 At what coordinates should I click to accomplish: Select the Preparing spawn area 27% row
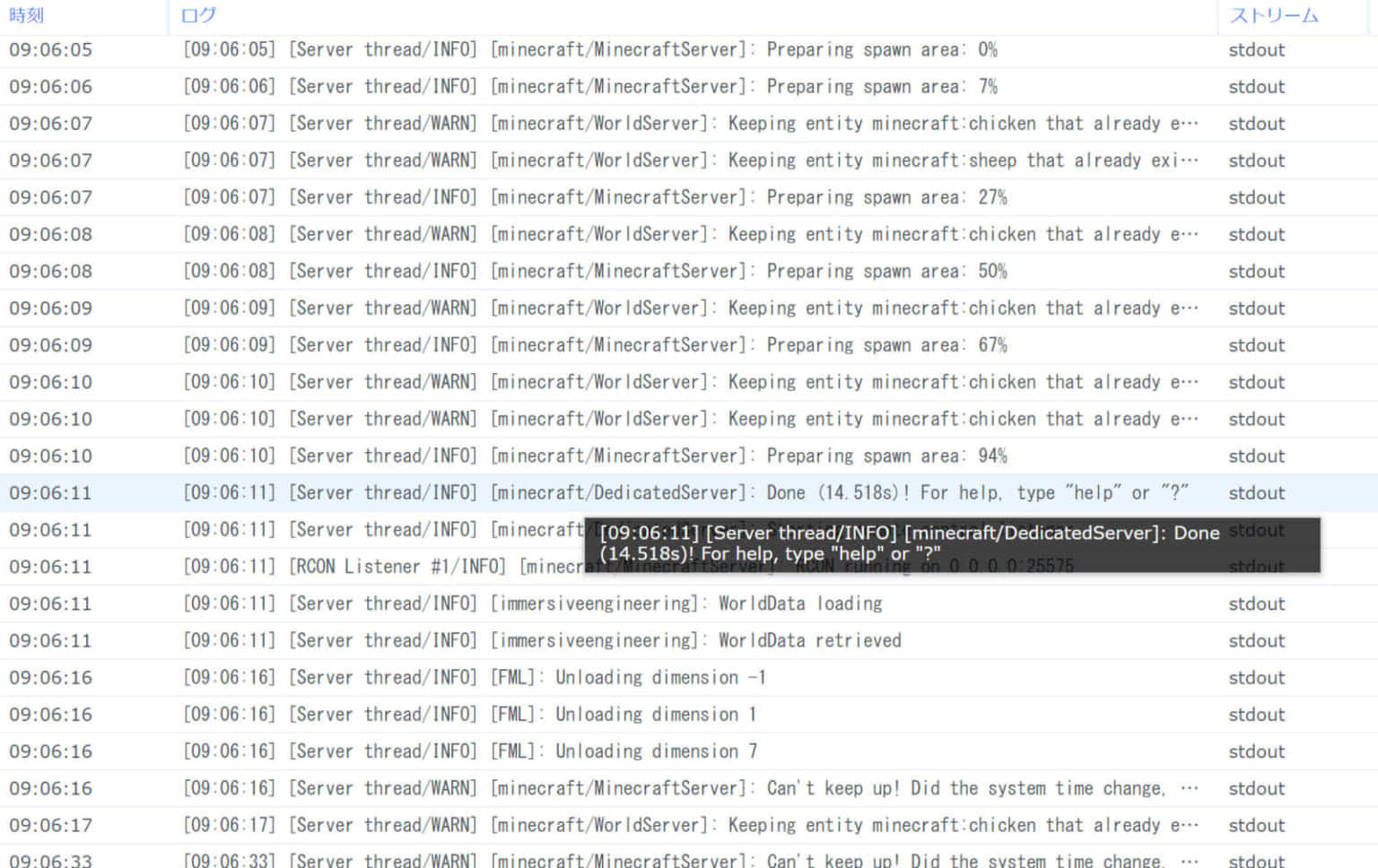[594, 197]
